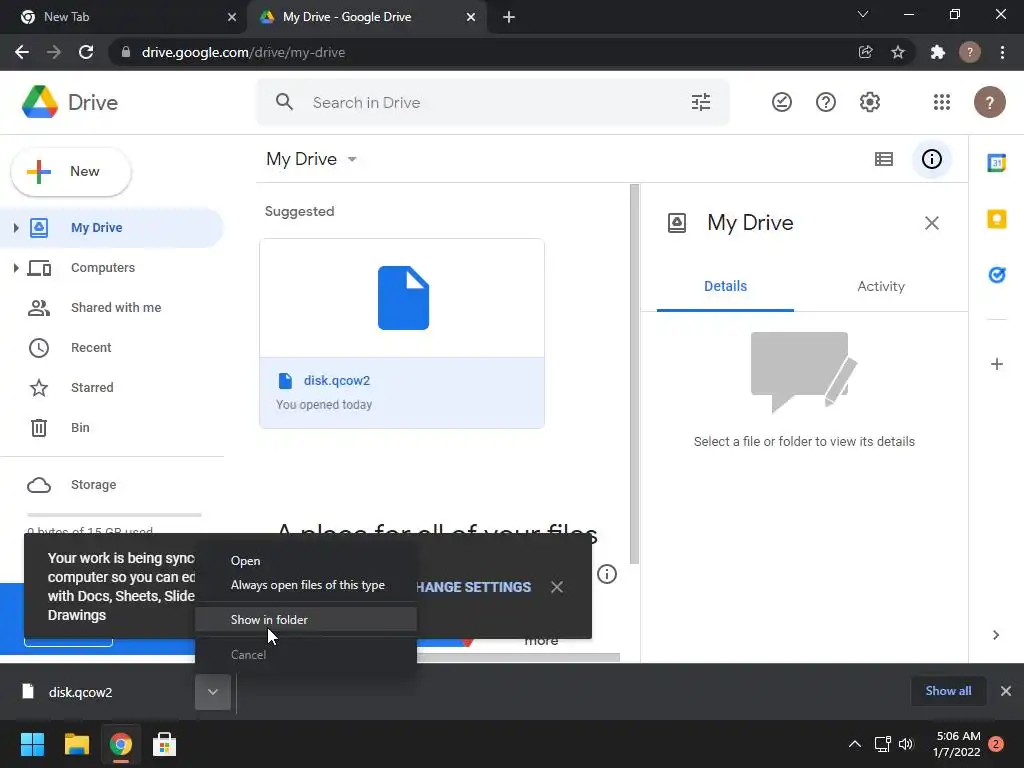1024x768 pixels.
Task: Select My Drive in sidebar
Action: pyautogui.click(x=111, y=227)
